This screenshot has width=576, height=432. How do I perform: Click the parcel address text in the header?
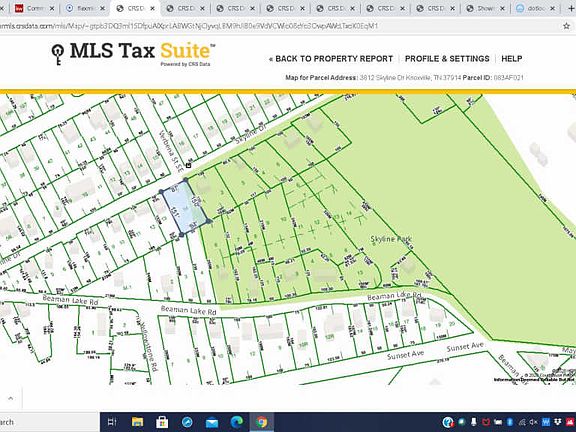(x=410, y=78)
